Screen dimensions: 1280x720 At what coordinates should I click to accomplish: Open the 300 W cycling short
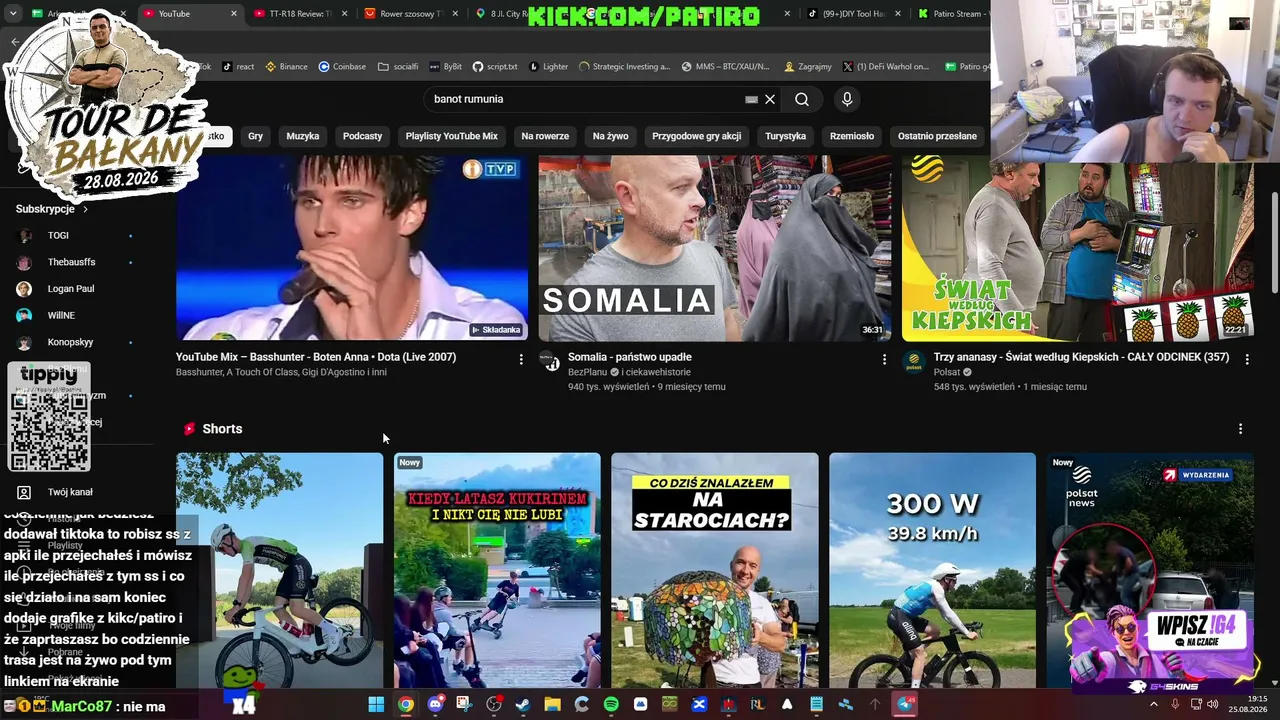(932, 570)
